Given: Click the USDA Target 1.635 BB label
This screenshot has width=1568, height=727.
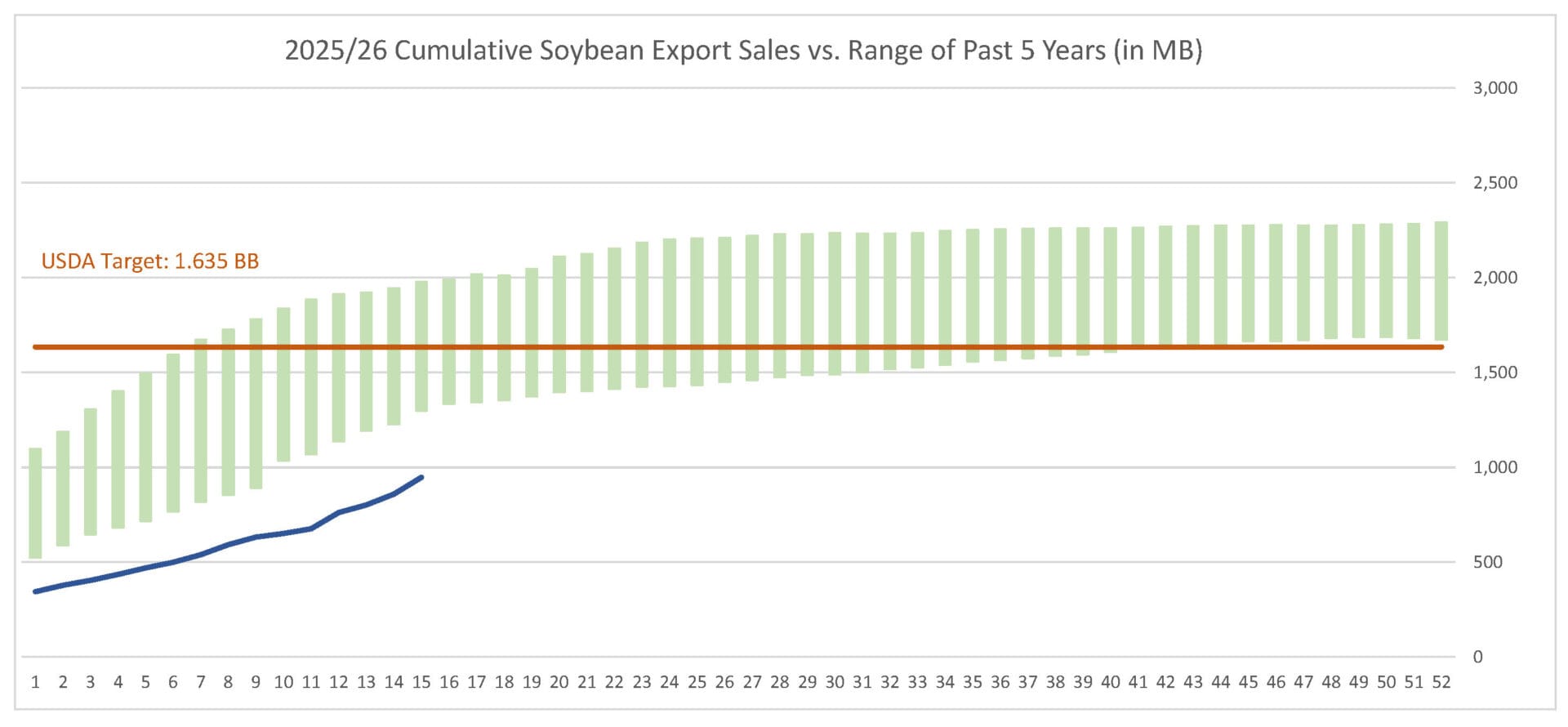Looking at the screenshot, I should [x=150, y=261].
